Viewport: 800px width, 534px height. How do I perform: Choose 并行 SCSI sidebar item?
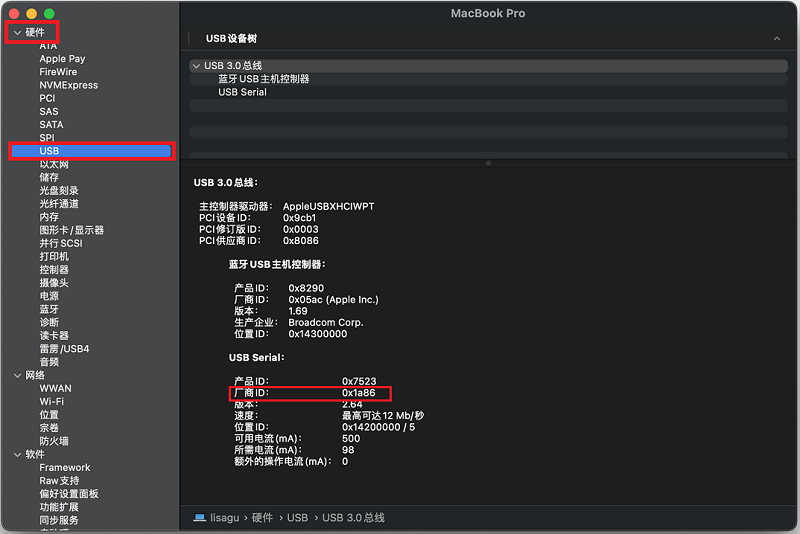[61, 243]
